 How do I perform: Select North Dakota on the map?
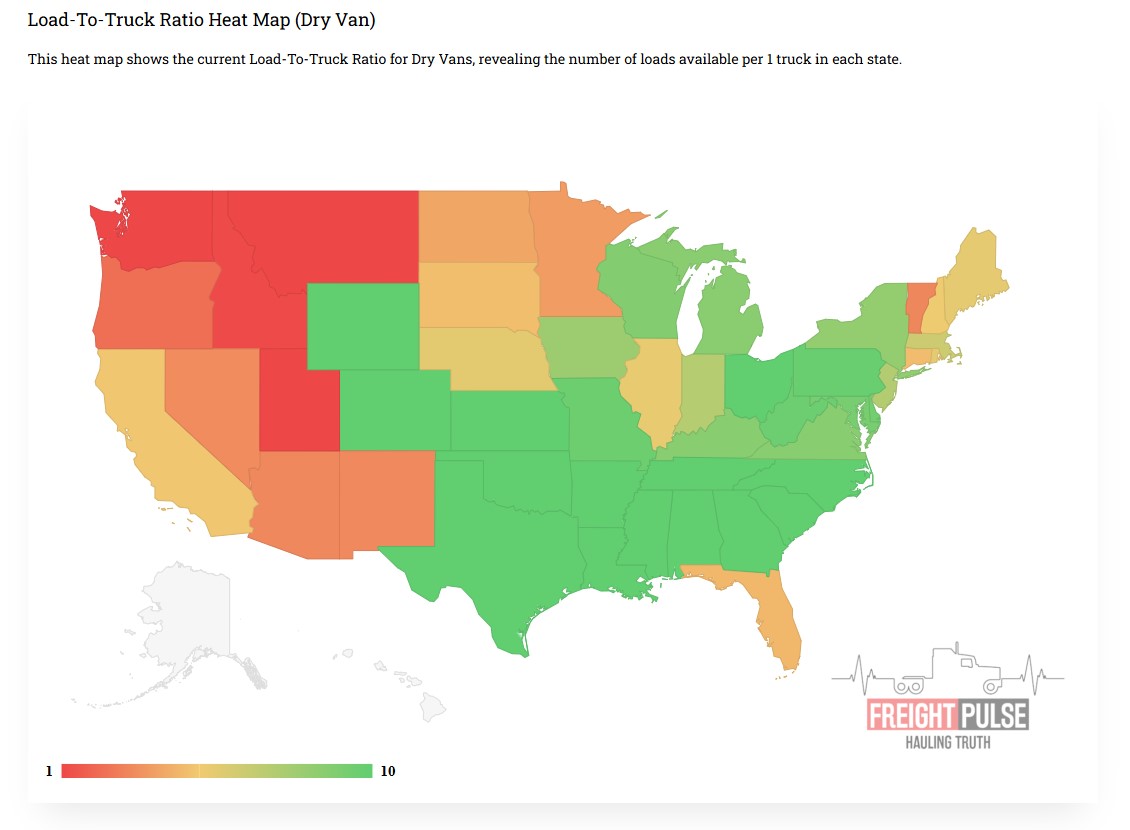tap(475, 225)
